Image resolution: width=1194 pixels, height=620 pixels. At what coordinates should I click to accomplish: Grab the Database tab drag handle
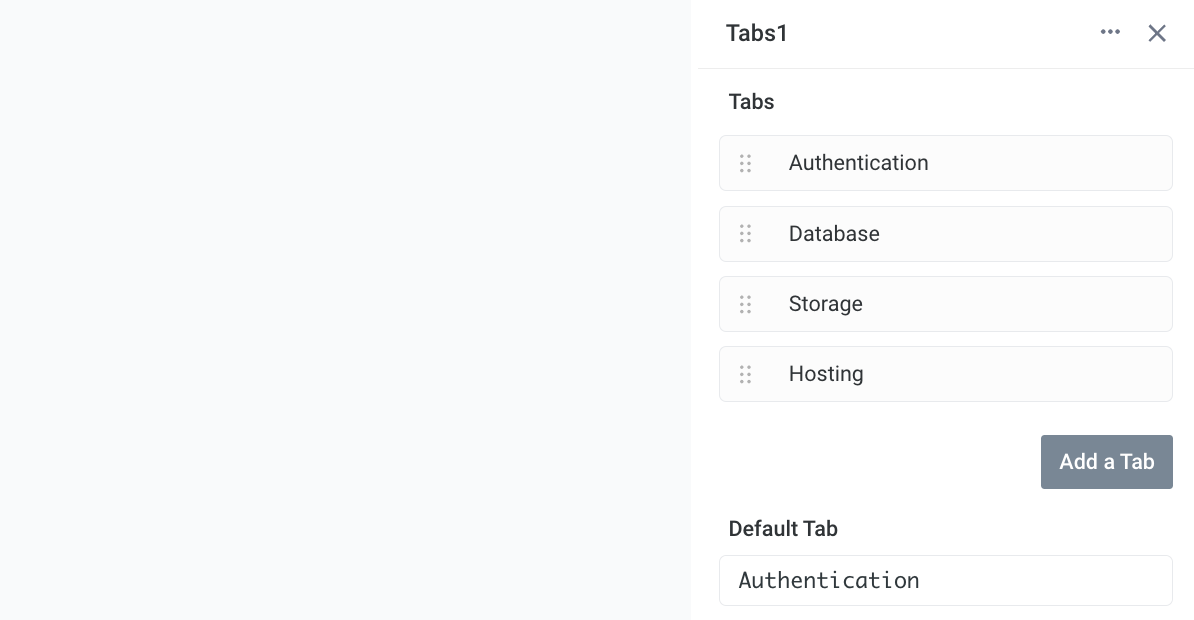tap(745, 233)
